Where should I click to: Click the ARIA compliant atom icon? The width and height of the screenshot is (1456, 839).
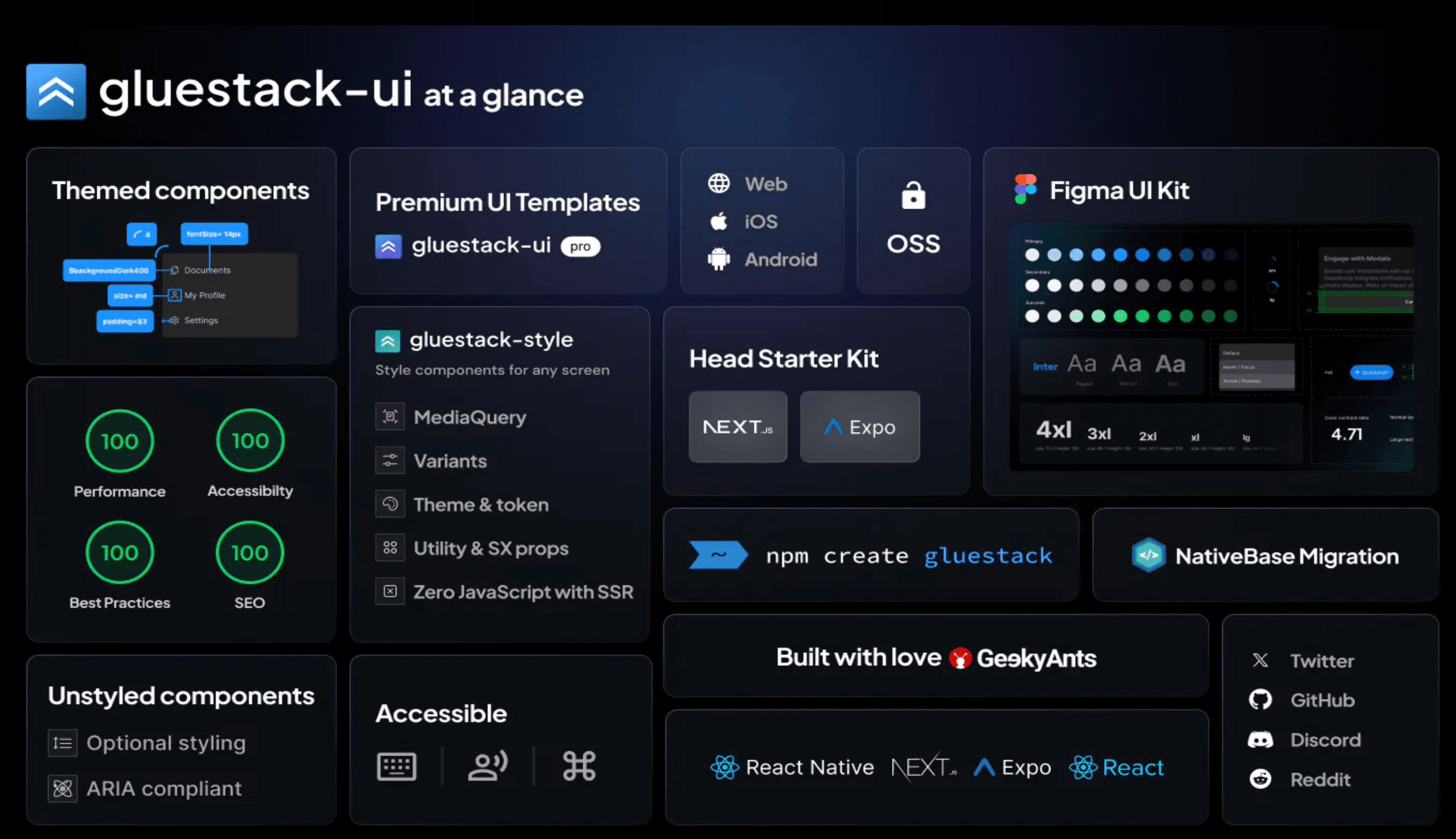tap(62, 788)
